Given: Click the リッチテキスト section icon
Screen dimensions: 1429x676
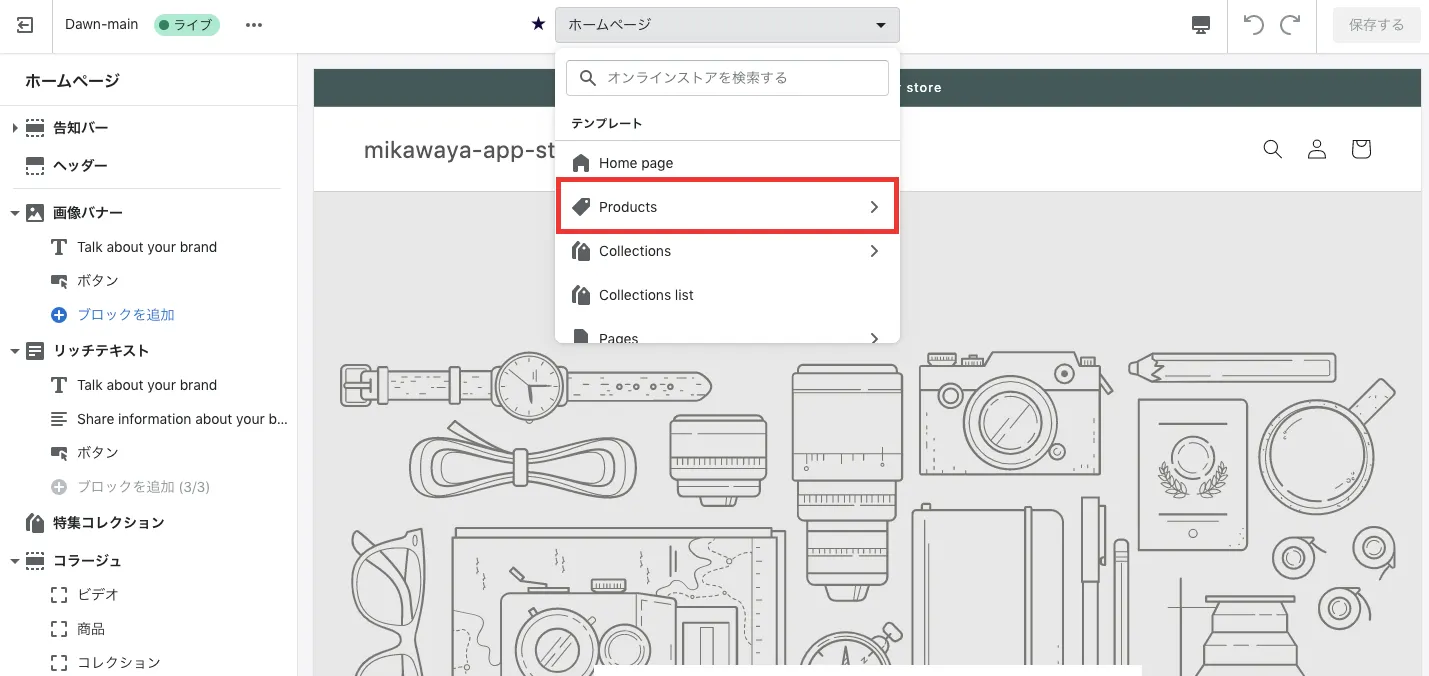Looking at the screenshot, I should coord(35,351).
